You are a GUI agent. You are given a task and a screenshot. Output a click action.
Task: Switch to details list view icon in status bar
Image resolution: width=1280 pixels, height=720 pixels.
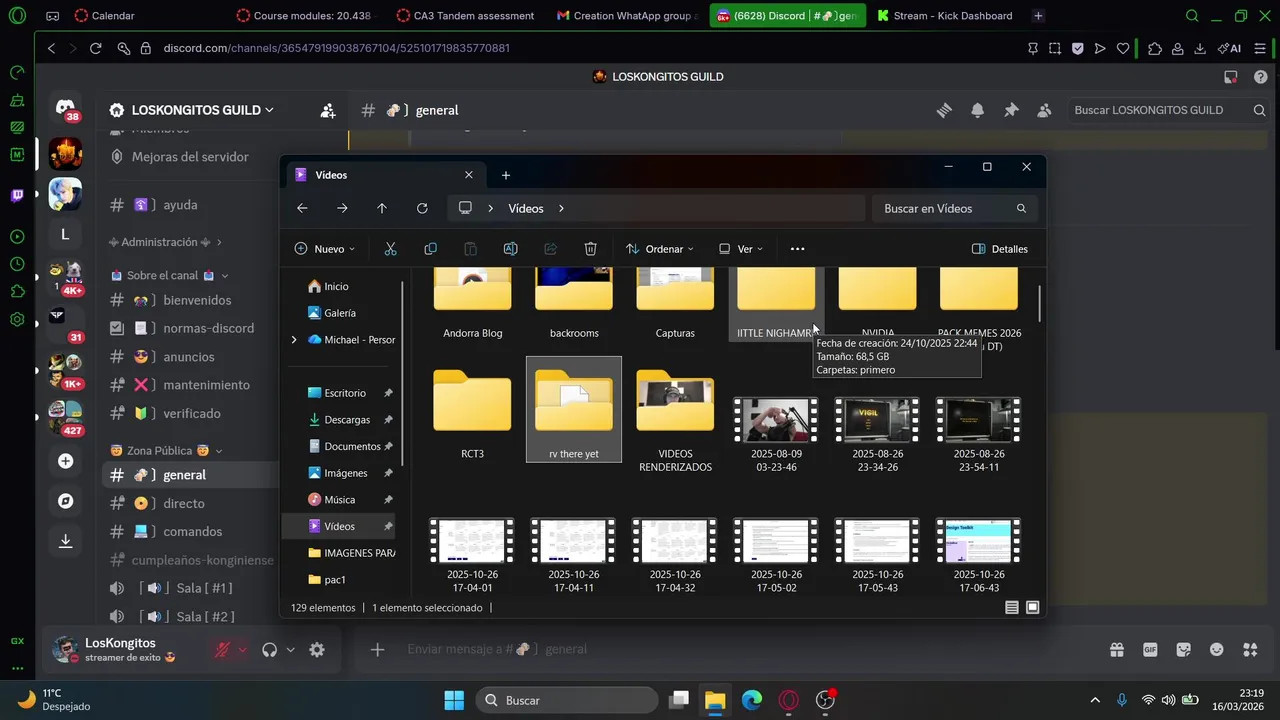point(1012,607)
